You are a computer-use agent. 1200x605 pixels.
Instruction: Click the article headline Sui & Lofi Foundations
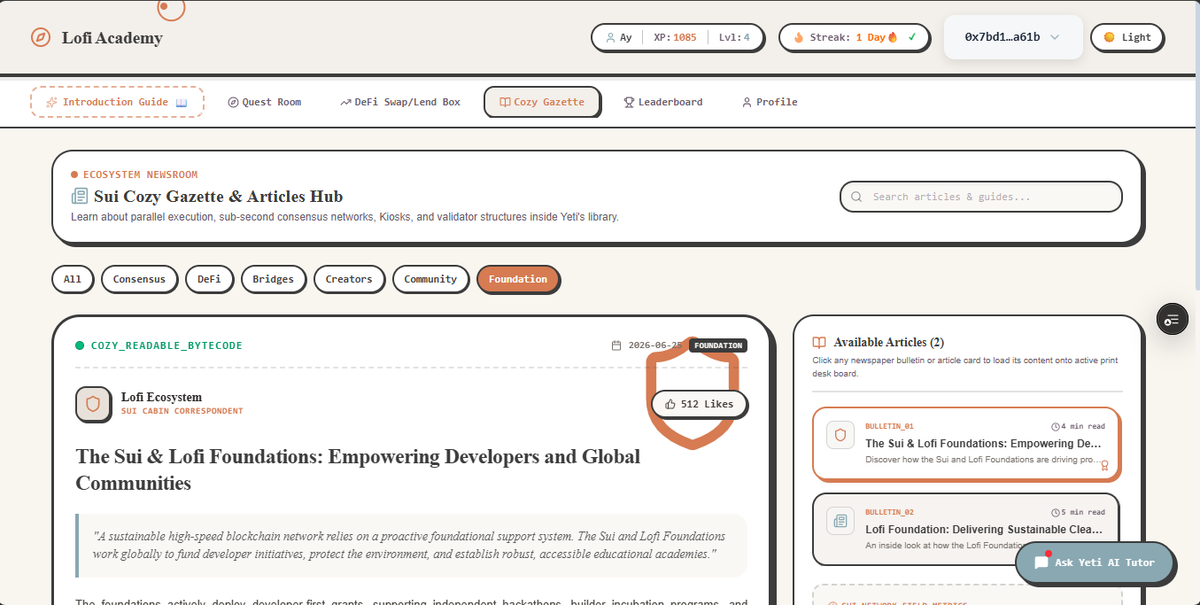coord(358,469)
